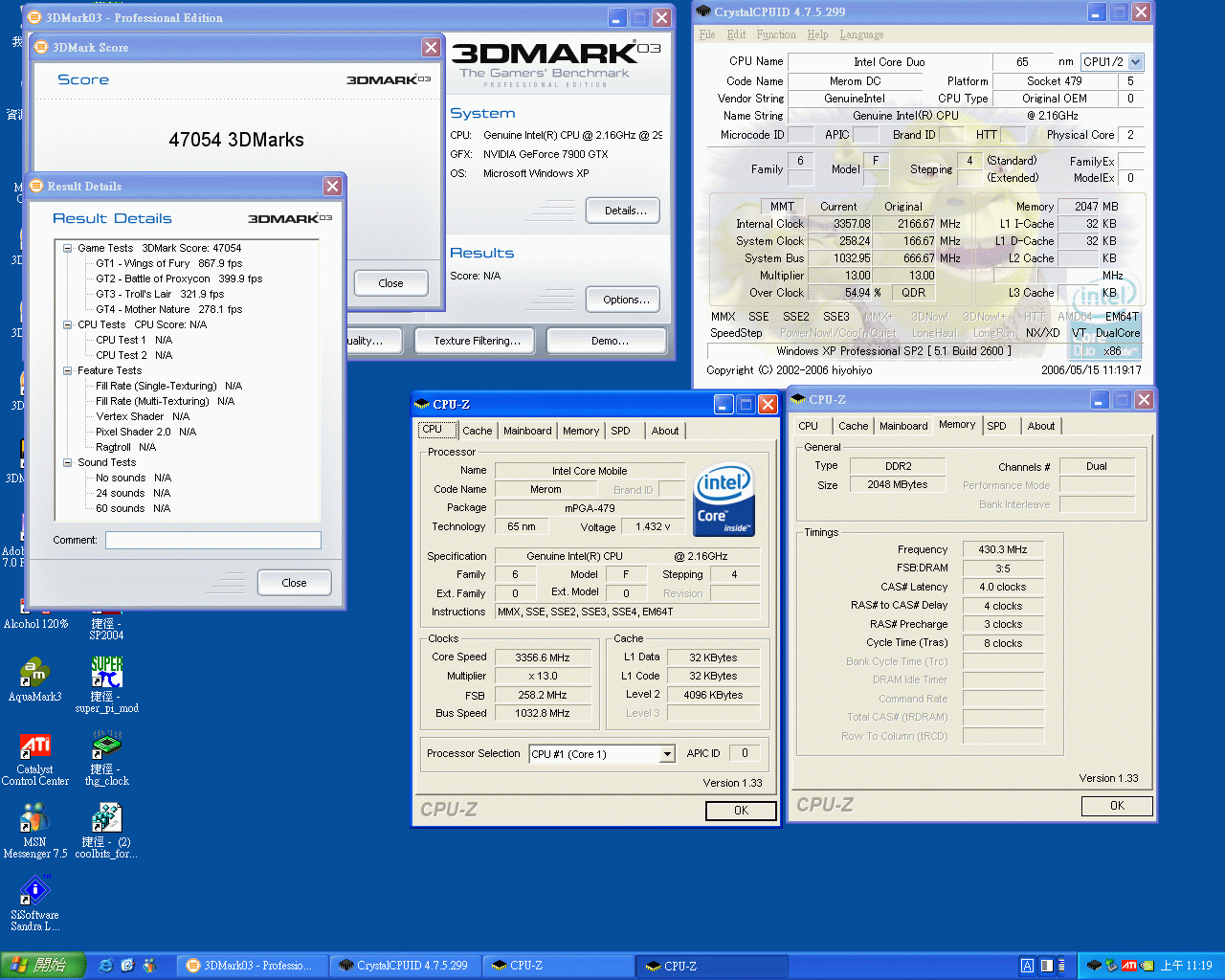Launch super_pi_mod shortcut icon
Image resolution: width=1225 pixels, height=980 pixels.
tap(106, 674)
